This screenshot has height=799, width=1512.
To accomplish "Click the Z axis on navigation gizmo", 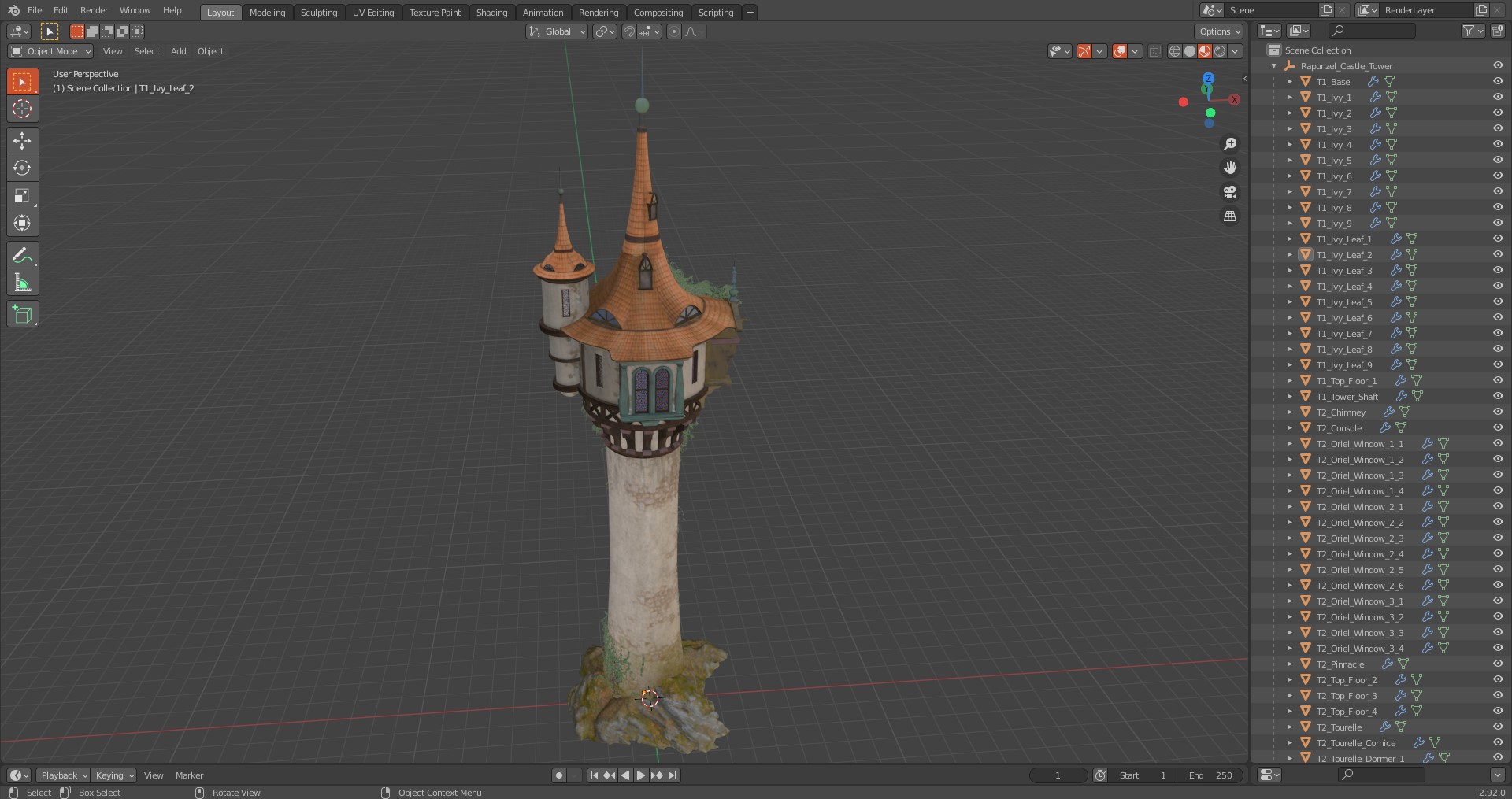I will (1208, 78).
